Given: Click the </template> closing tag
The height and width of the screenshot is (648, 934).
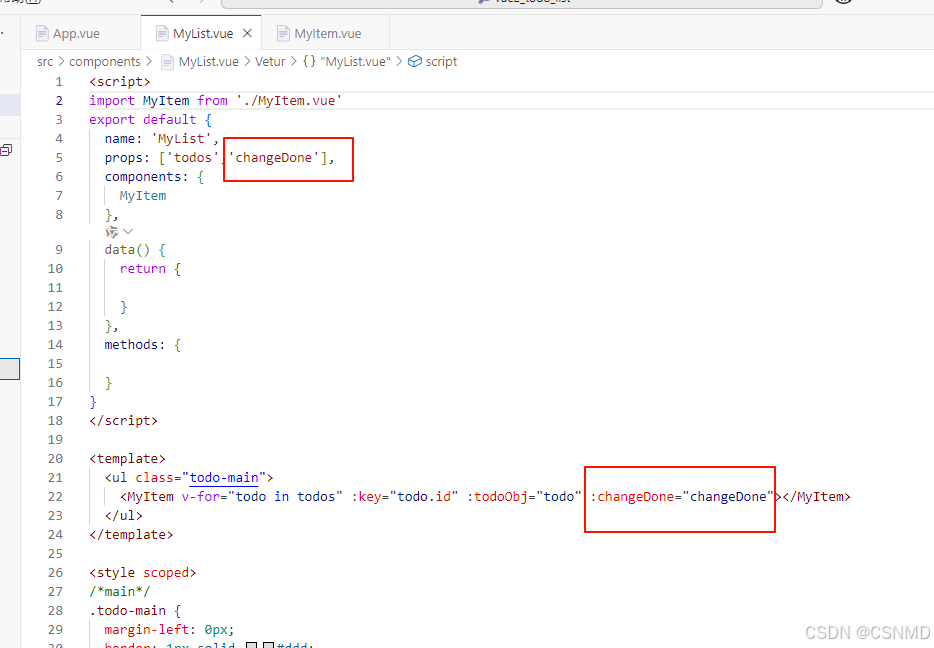Looking at the screenshot, I should (131, 535).
